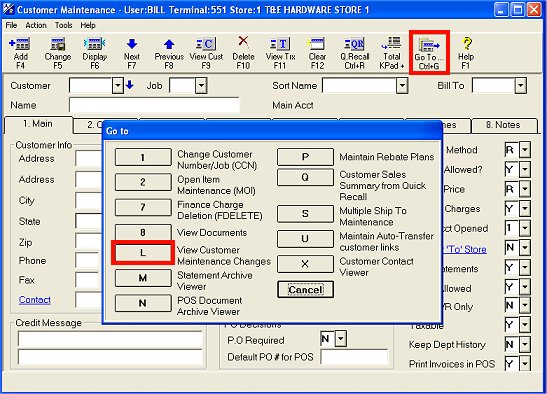Open the Bill To dropdown arrow
Viewport: 547px width, 394px height.
[520, 85]
